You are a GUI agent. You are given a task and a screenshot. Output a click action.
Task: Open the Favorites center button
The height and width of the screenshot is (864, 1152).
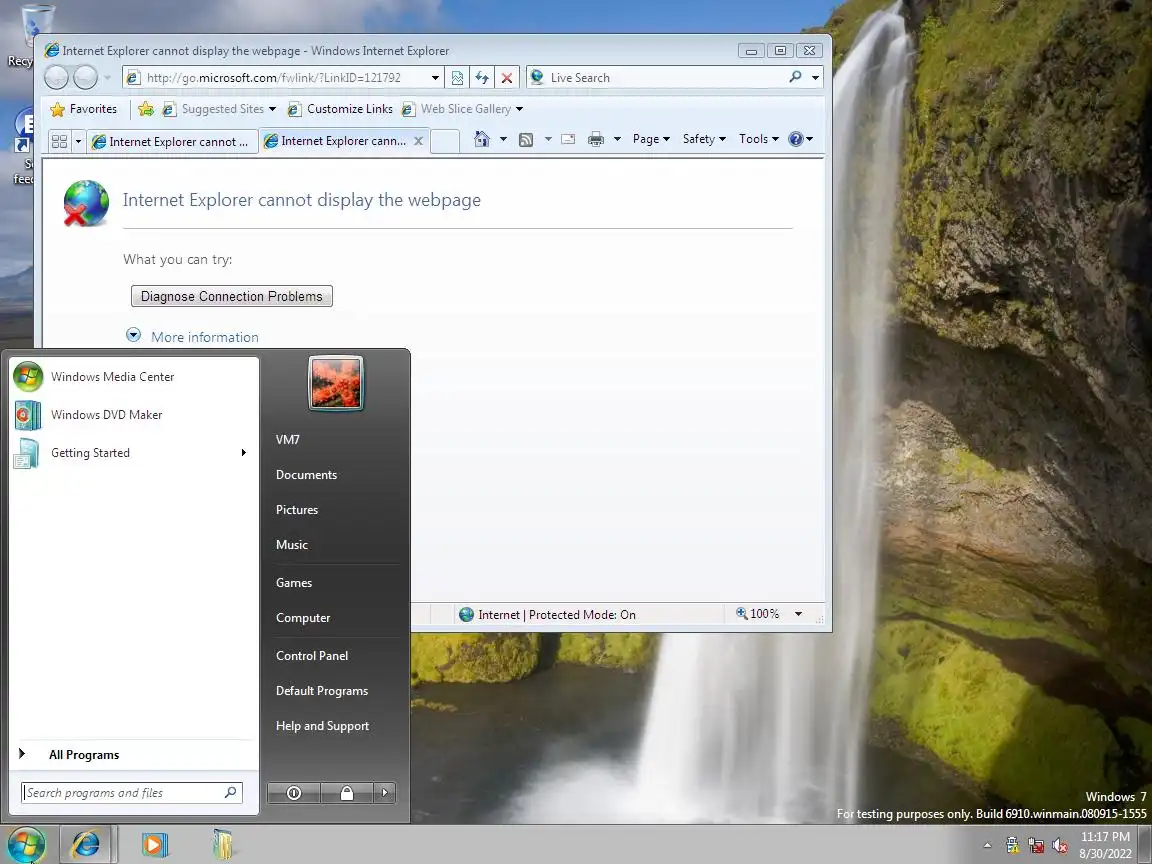(x=83, y=109)
